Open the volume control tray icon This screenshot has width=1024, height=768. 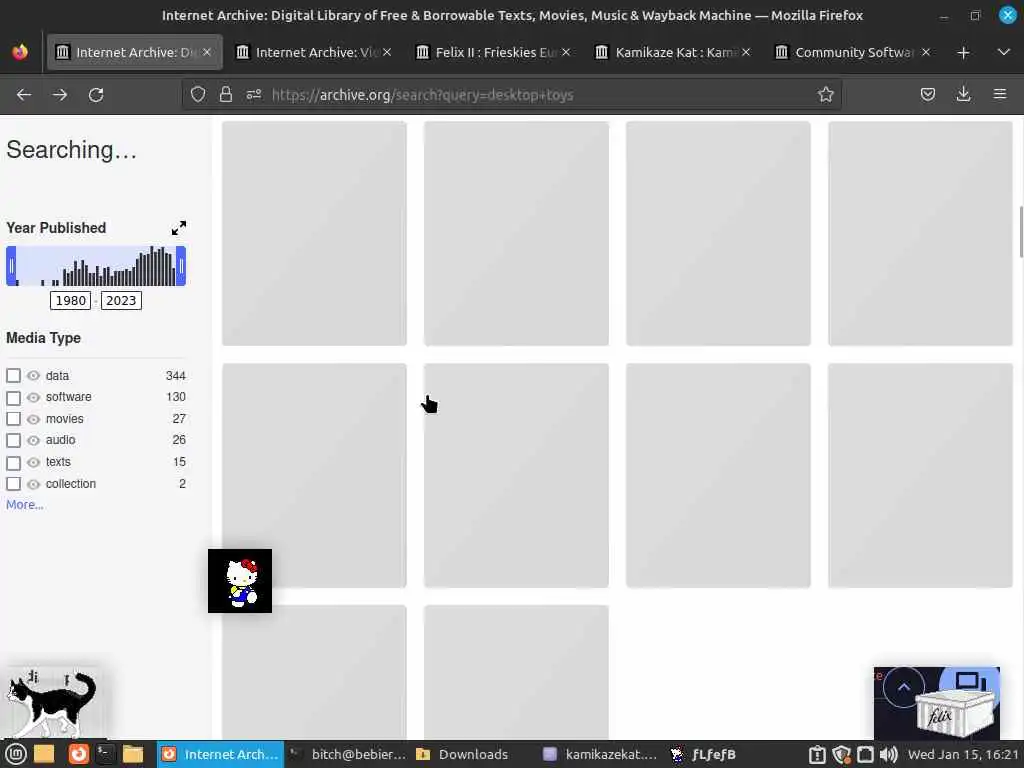pyautogui.click(x=888, y=755)
